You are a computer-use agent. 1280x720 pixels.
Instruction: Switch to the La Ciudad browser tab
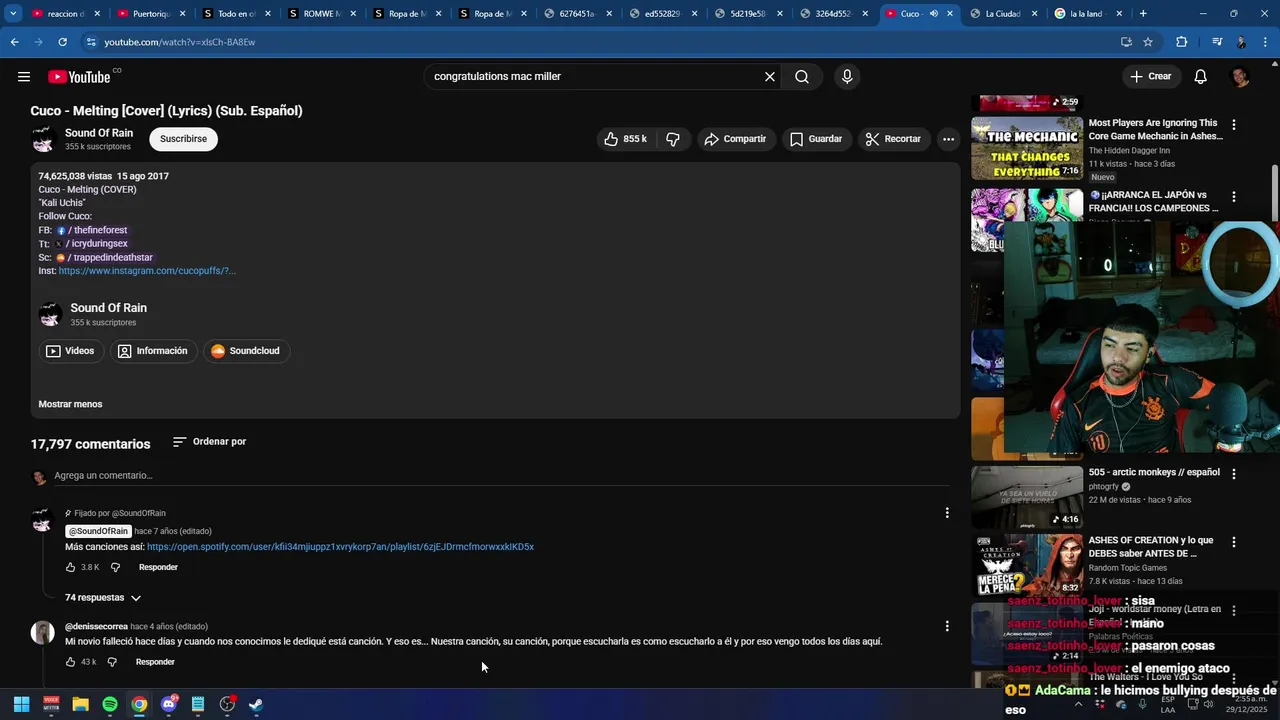[1003, 14]
